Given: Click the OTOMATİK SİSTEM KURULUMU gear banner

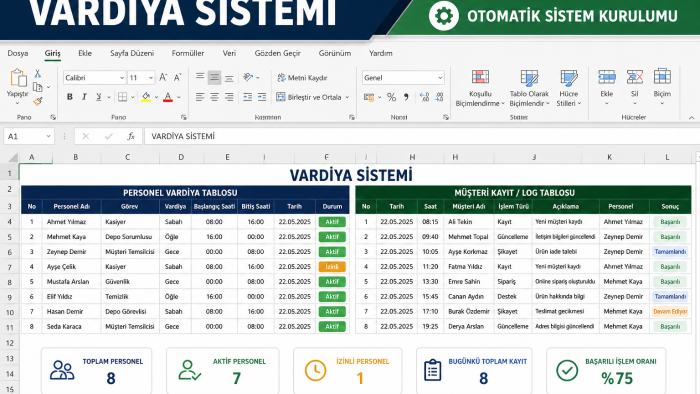Looking at the screenshot, I should point(554,16).
